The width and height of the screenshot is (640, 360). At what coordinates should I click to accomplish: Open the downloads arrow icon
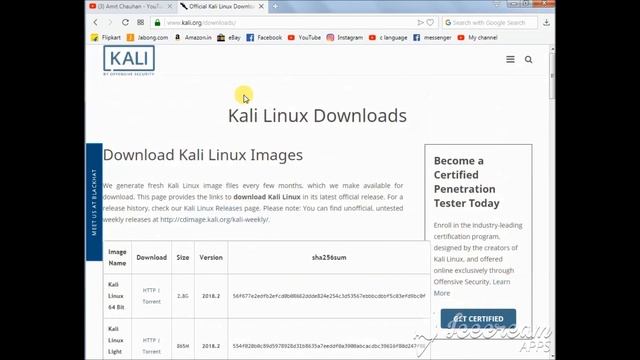[546, 22]
